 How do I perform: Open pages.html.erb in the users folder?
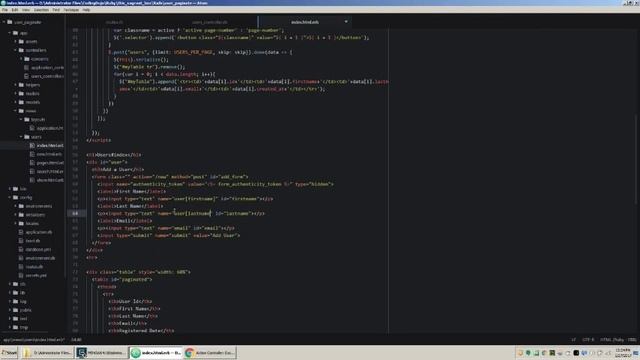50,163
